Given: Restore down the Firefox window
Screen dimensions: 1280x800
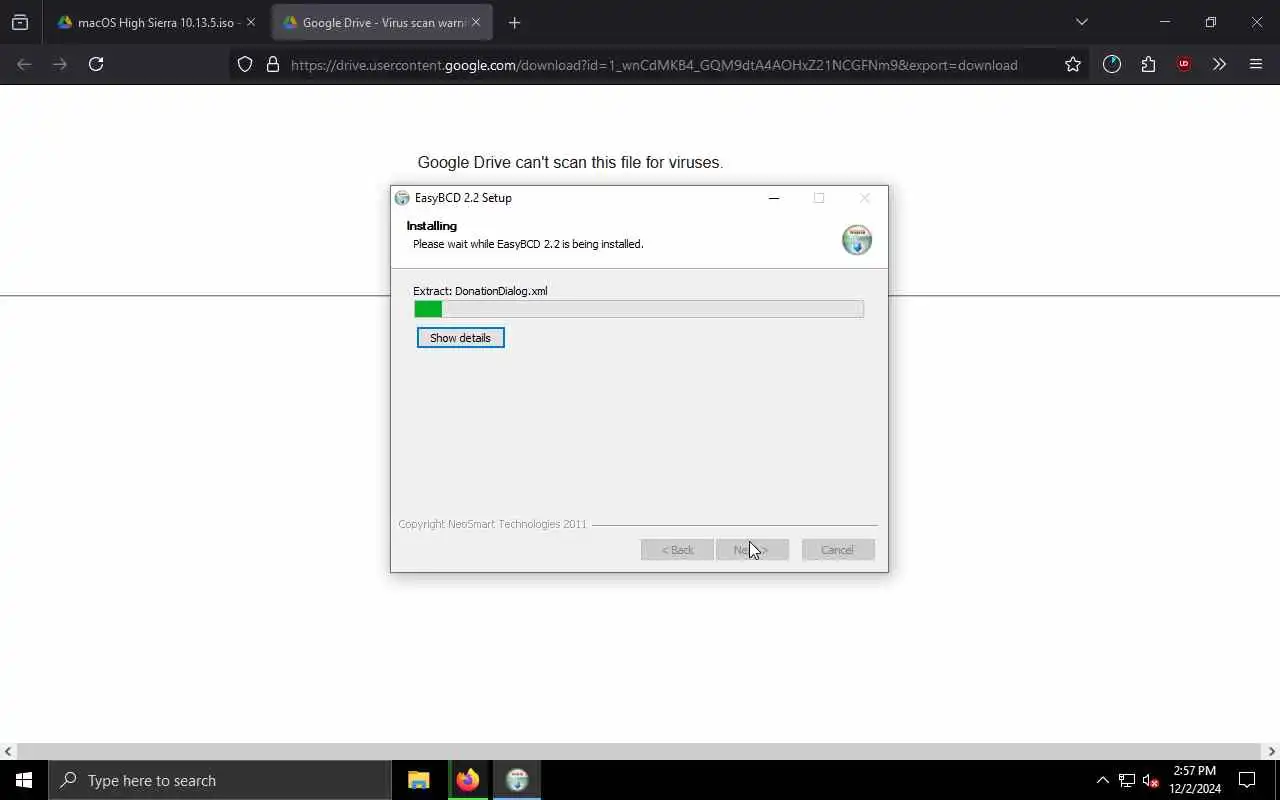Looking at the screenshot, I should 1210,22.
